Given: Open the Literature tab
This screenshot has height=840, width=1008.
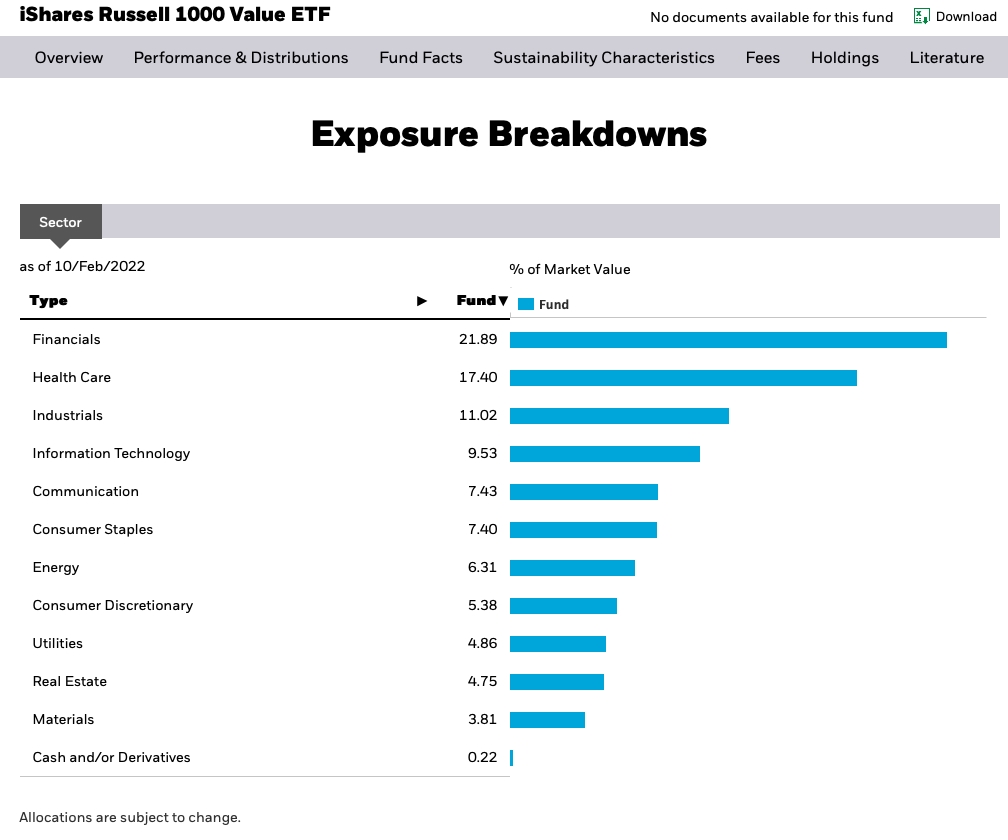Looking at the screenshot, I should (946, 58).
